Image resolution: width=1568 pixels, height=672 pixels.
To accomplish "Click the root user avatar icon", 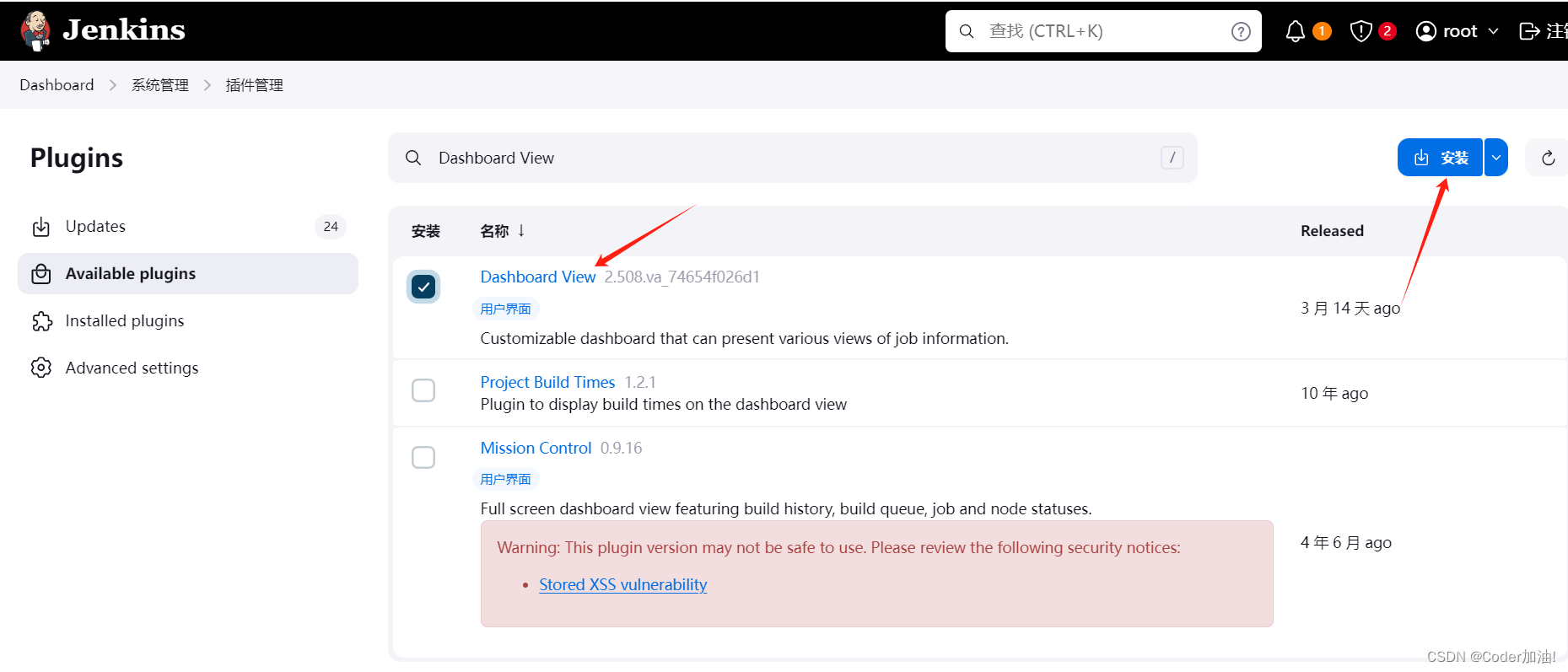I will click(1425, 31).
